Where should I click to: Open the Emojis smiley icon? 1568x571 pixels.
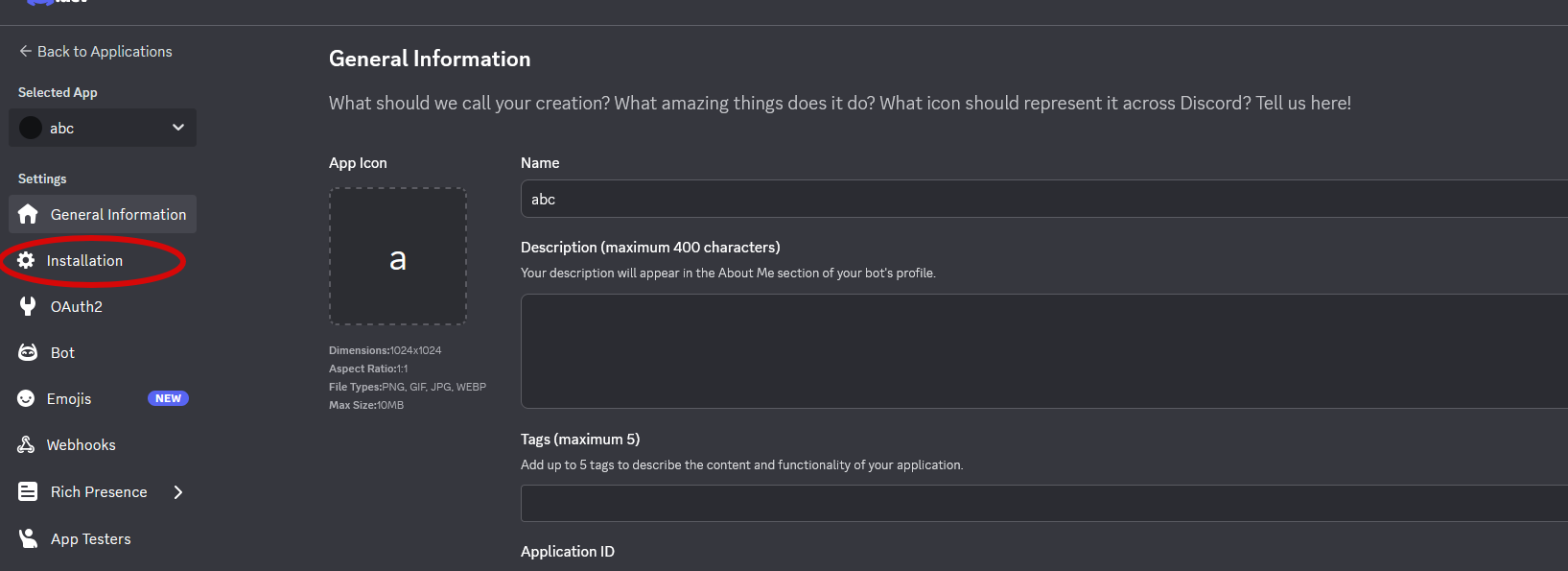pyautogui.click(x=27, y=398)
